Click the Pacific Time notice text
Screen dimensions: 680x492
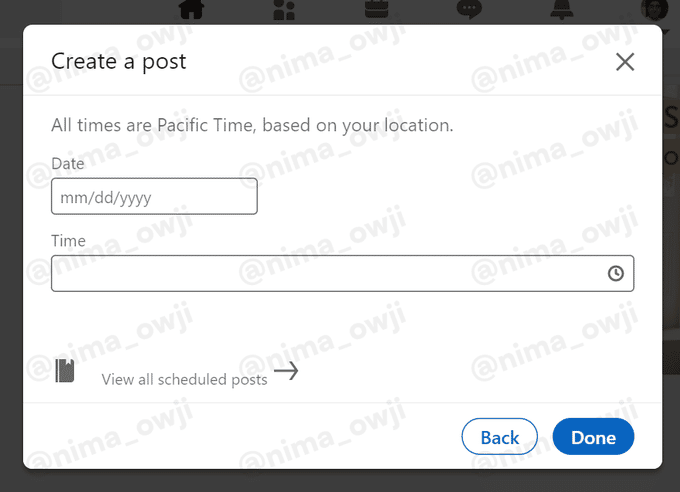252,126
